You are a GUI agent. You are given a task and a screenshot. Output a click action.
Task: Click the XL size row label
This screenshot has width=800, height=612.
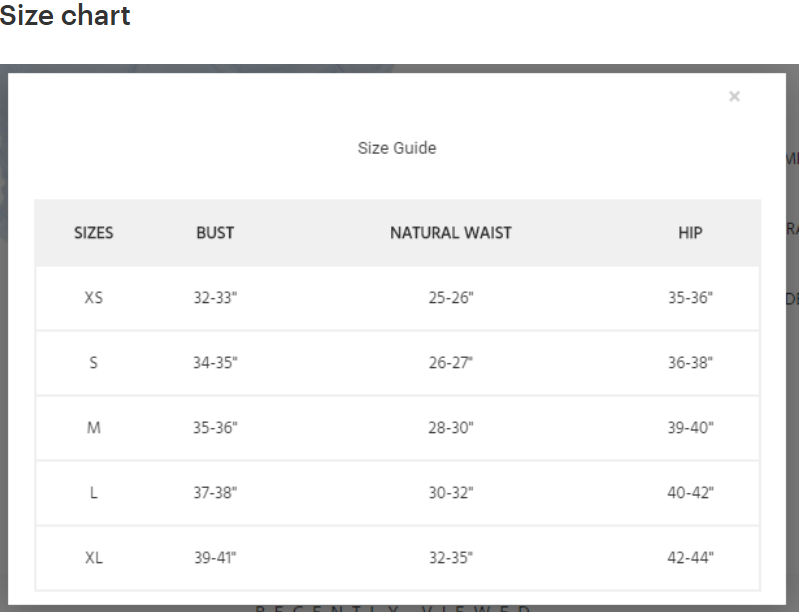(93, 557)
